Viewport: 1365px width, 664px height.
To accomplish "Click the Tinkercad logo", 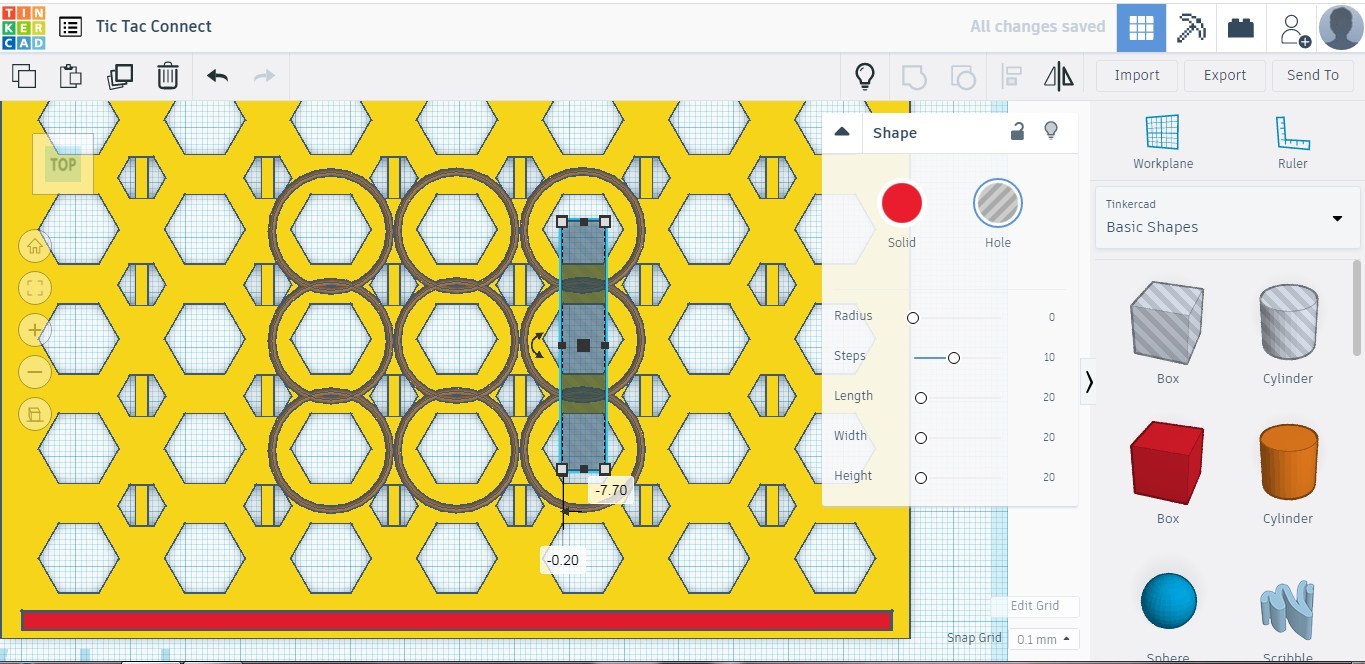I will tap(24, 27).
